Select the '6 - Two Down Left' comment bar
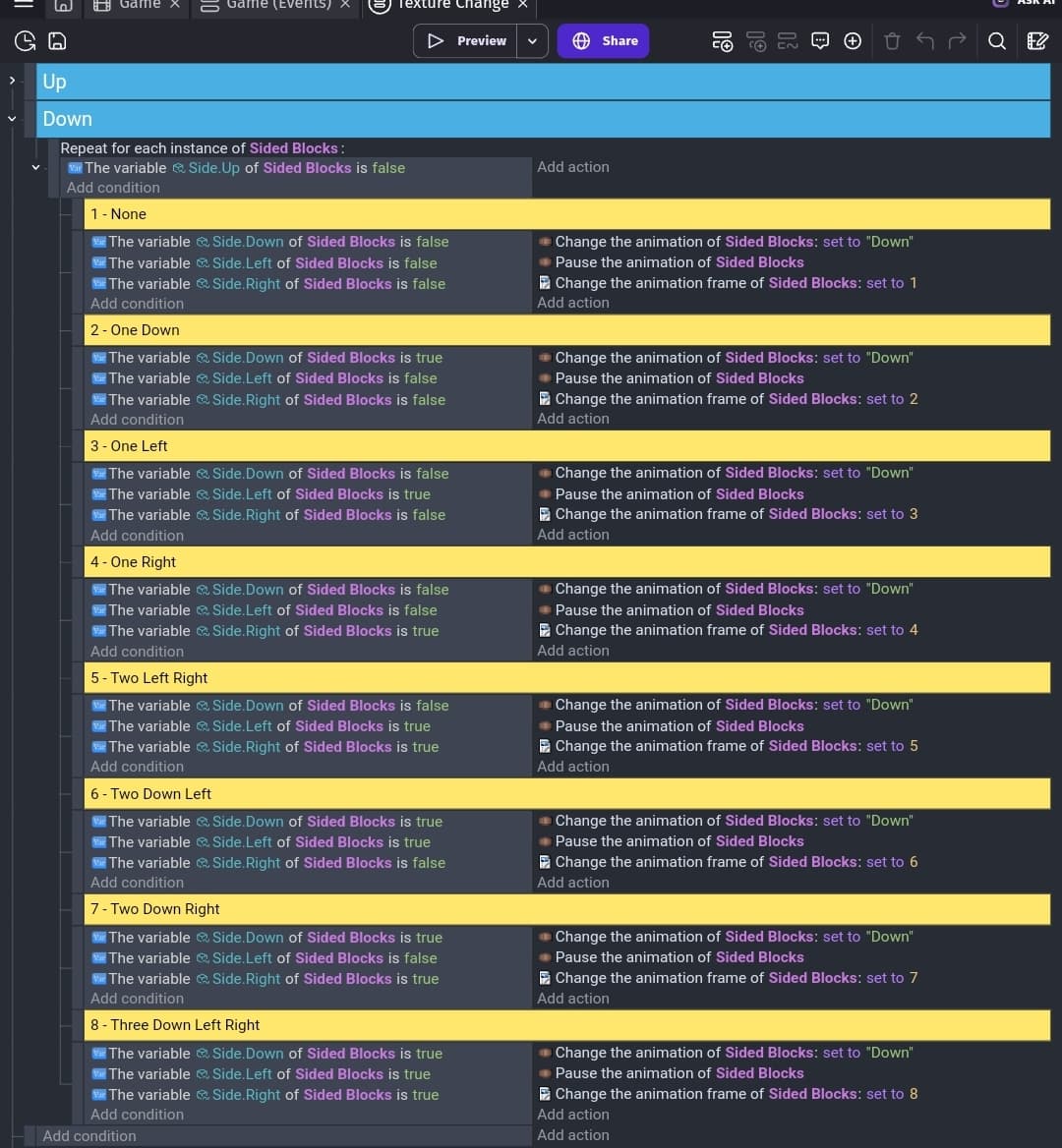Viewport: 1062px width, 1148px height. [x=566, y=793]
